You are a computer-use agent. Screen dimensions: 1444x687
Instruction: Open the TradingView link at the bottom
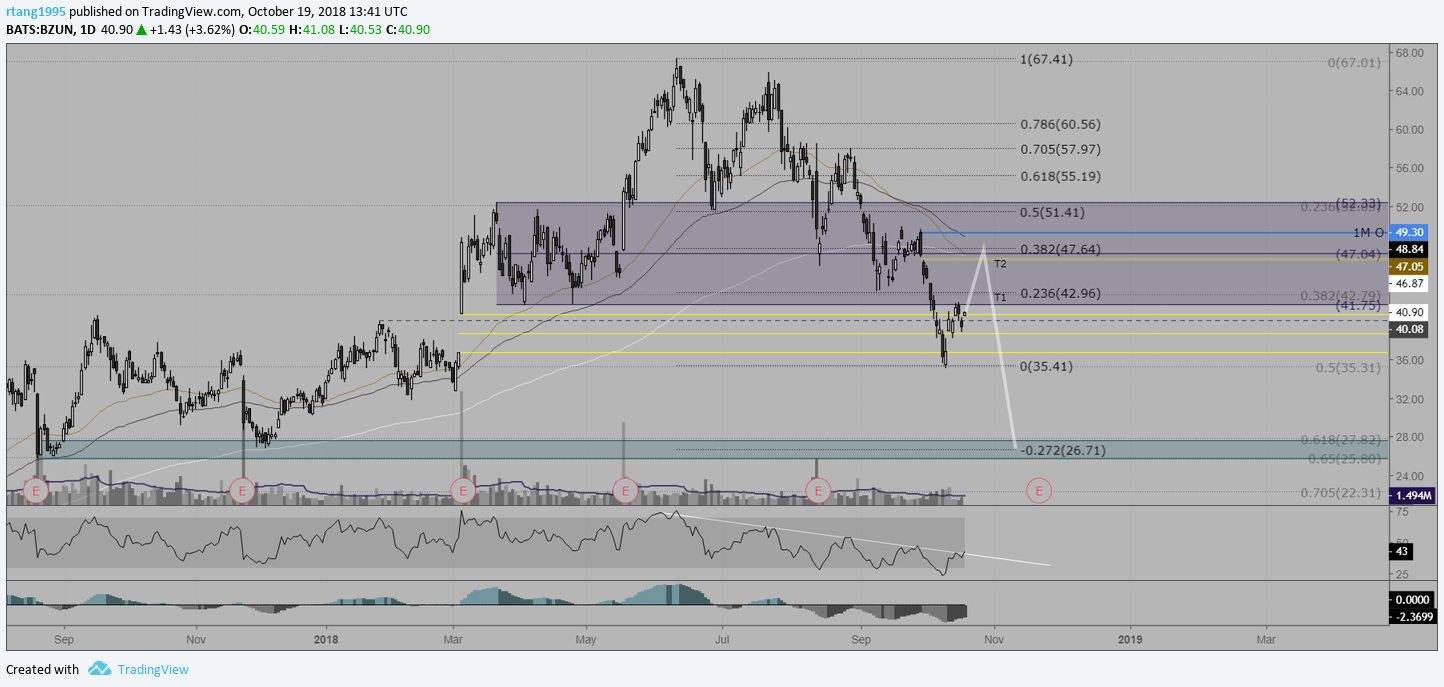coord(153,669)
